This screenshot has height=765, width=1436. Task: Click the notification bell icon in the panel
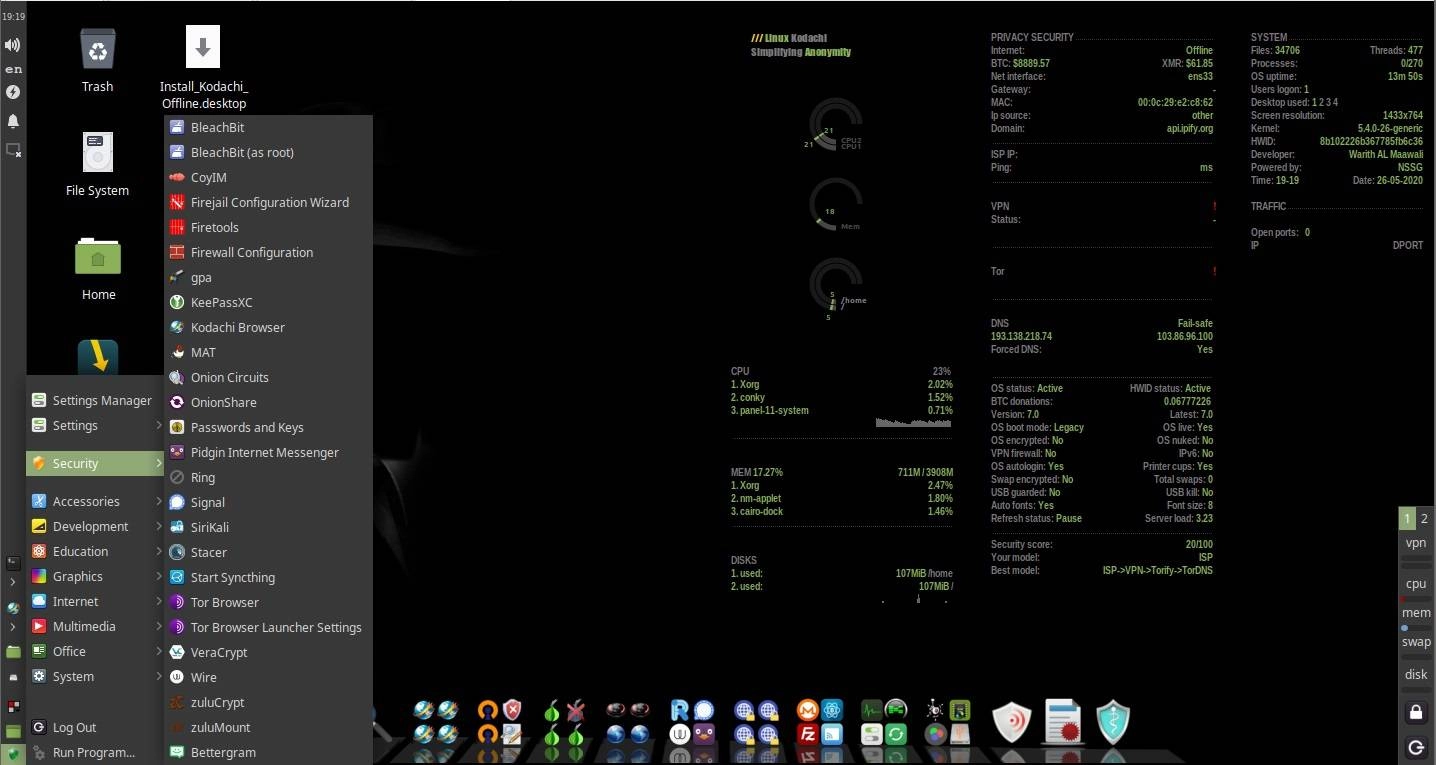pyautogui.click(x=13, y=121)
